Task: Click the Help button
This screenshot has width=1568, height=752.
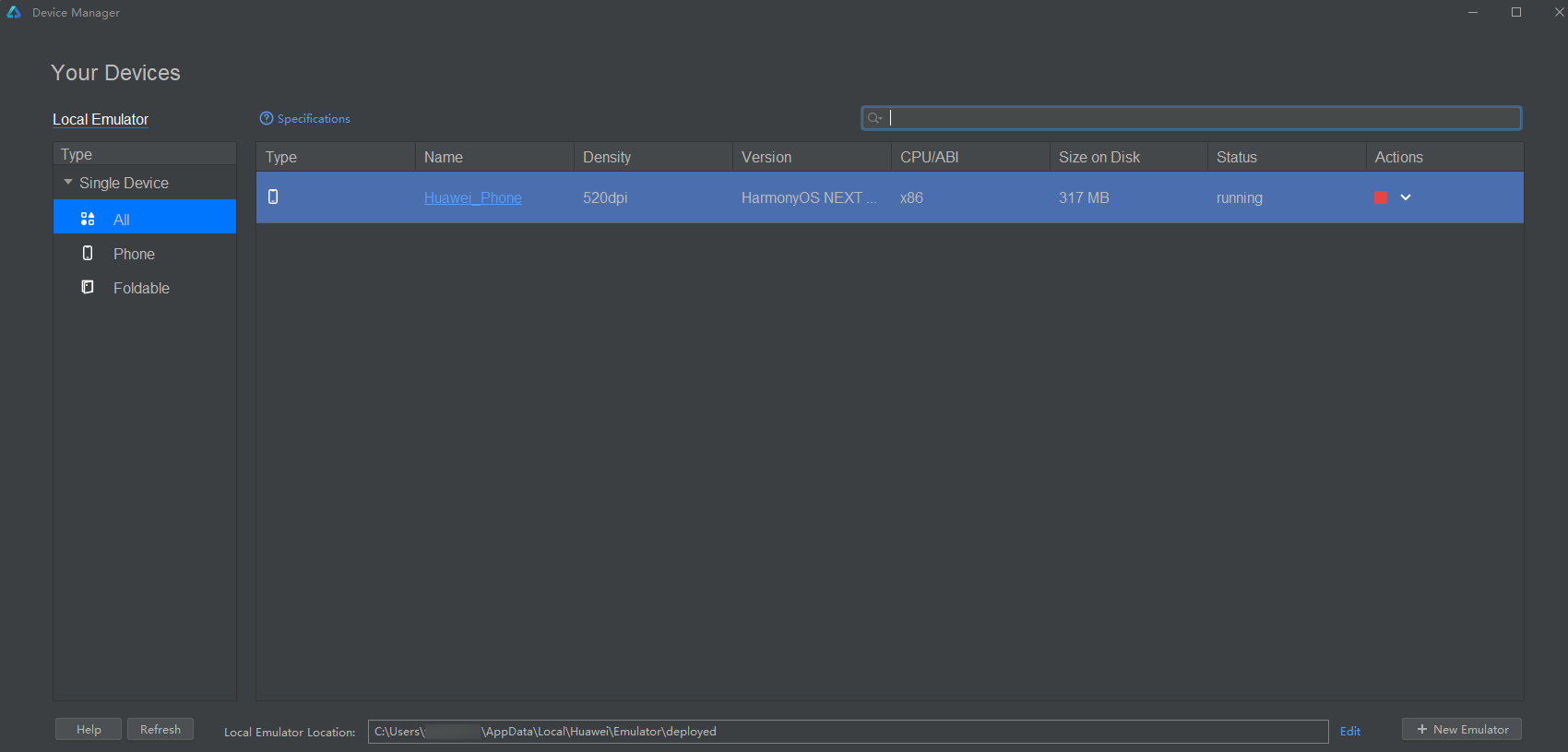Action: click(x=89, y=729)
